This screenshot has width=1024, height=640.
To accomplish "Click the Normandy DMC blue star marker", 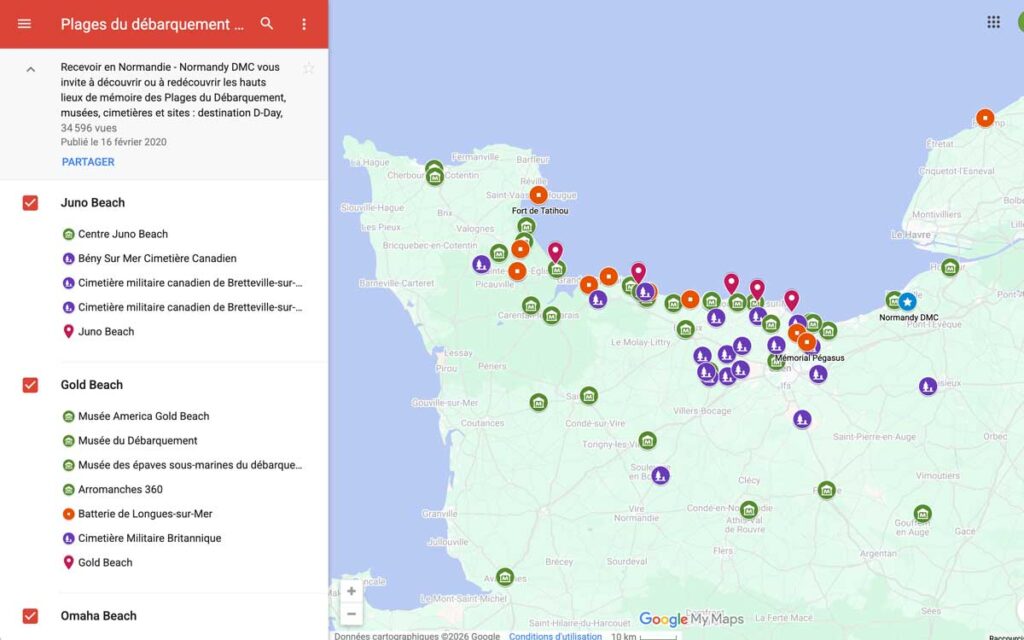I will (907, 301).
